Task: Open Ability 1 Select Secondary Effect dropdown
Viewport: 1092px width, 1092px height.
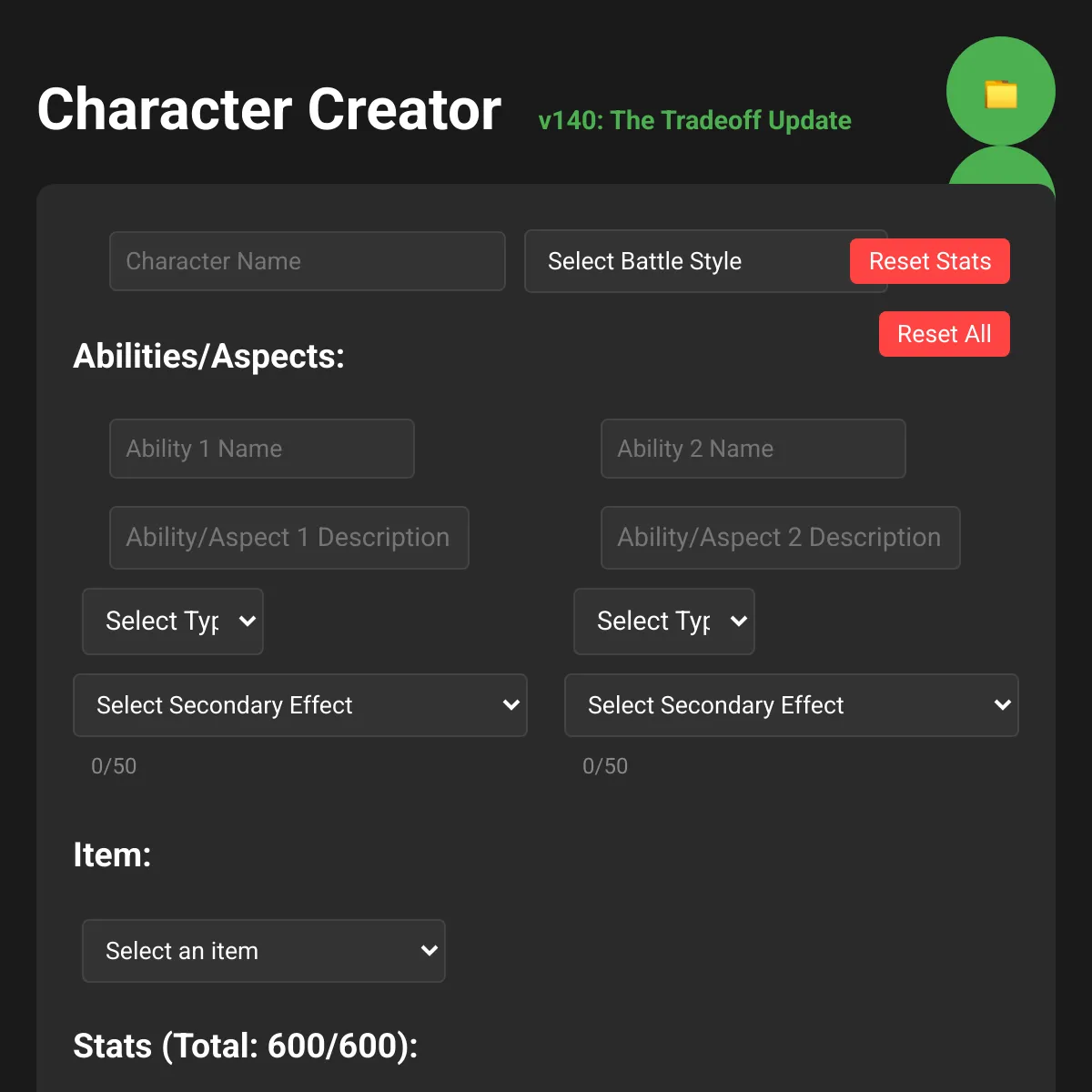Action: pos(300,705)
